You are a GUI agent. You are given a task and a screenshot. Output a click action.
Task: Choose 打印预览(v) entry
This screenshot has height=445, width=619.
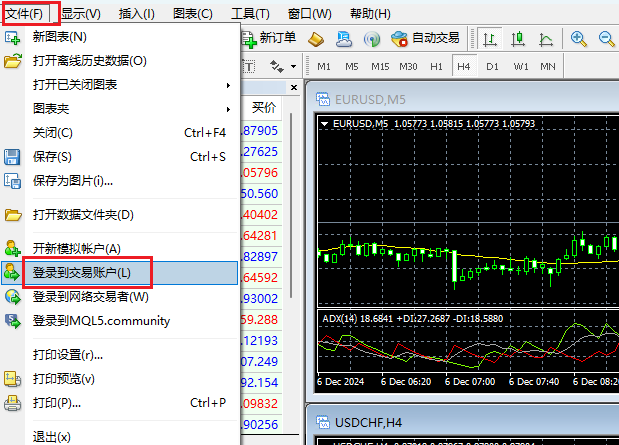coord(120,379)
